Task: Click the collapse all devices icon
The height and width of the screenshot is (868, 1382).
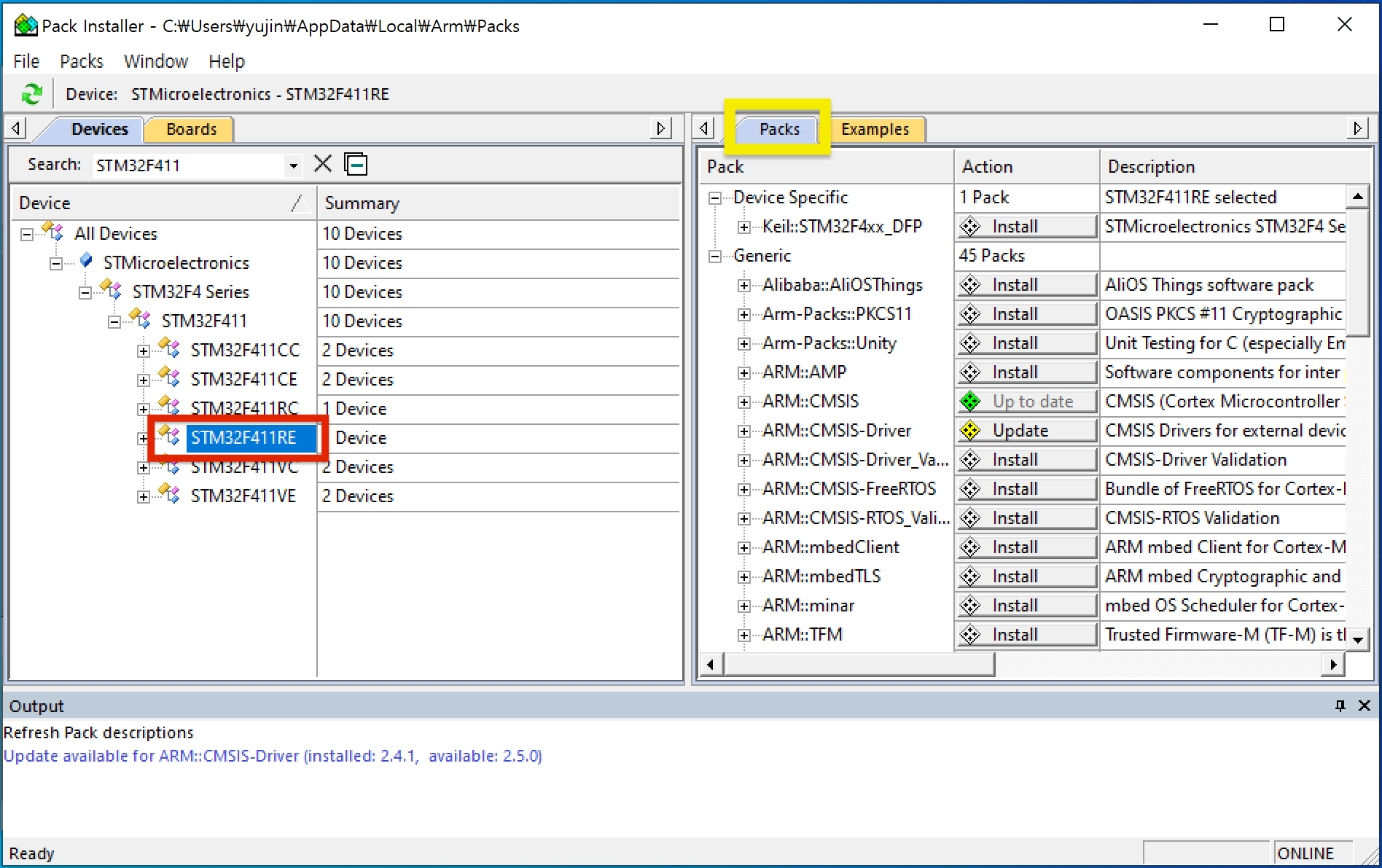Action: click(356, 164)
